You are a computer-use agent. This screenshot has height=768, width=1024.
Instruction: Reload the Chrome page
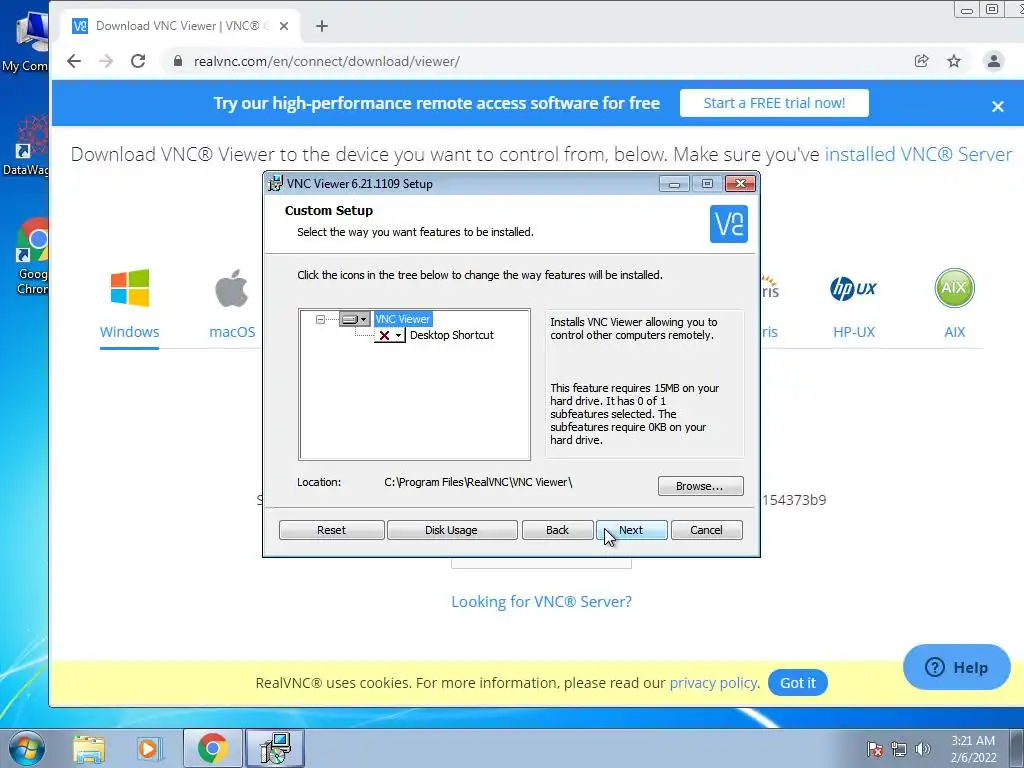click(138, 61)
